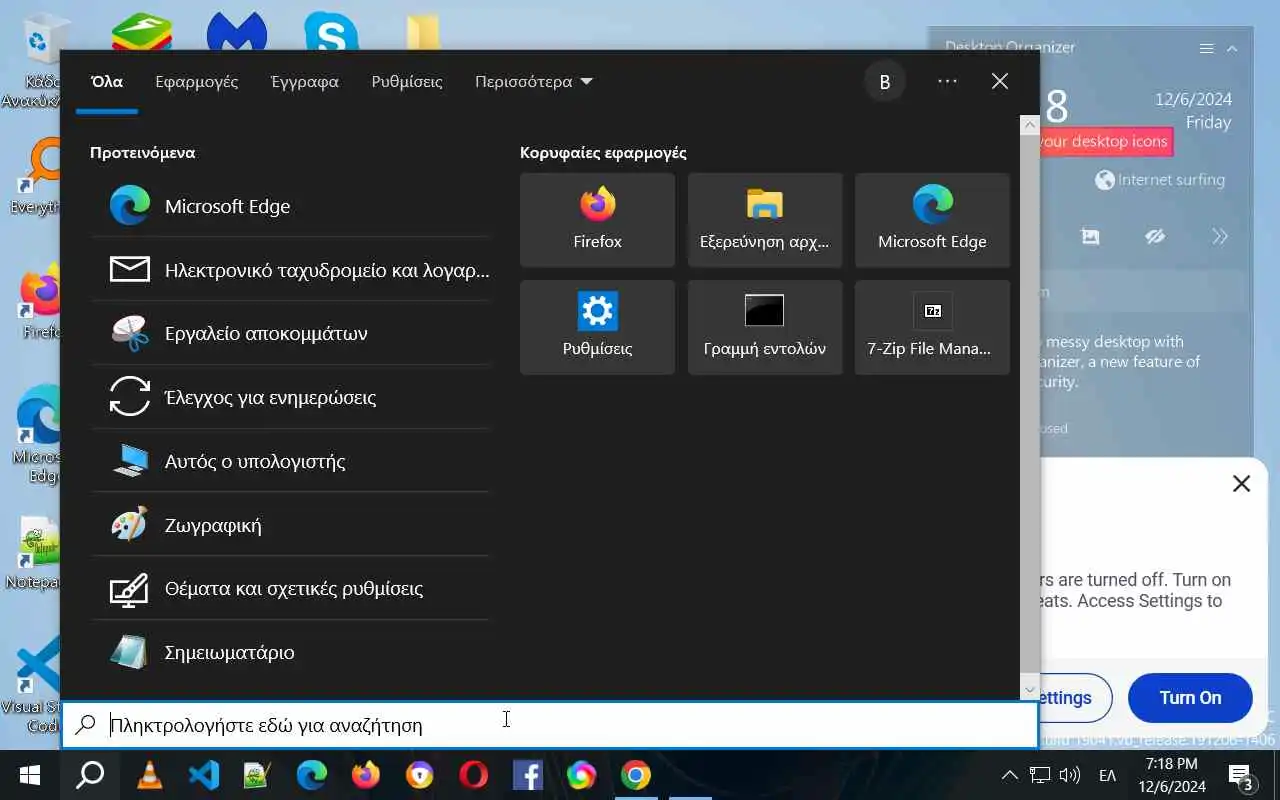Open the Desktop Organizer hamburger menu
Viewport: 1280px width, 800px height.
tap(1207, 48)
